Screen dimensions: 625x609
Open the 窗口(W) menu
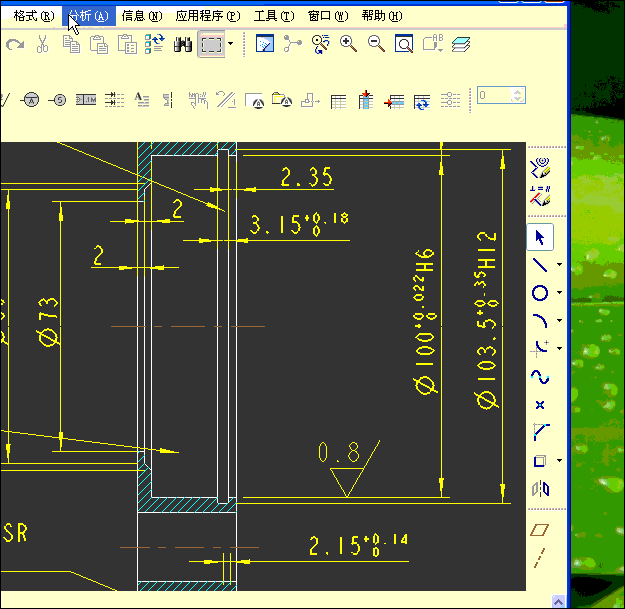coord(328,16)
